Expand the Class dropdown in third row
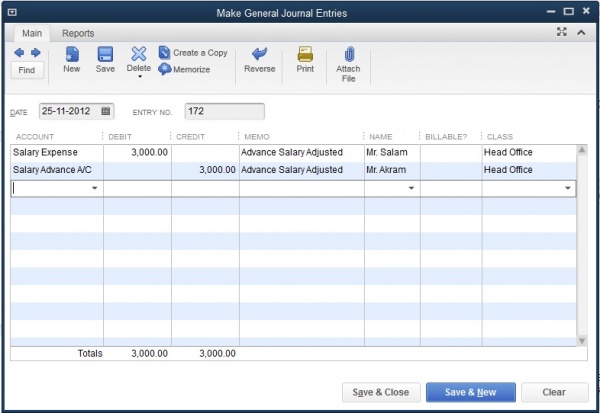The width and height of the screenshot is (600, 413). [x=567, y=188]
